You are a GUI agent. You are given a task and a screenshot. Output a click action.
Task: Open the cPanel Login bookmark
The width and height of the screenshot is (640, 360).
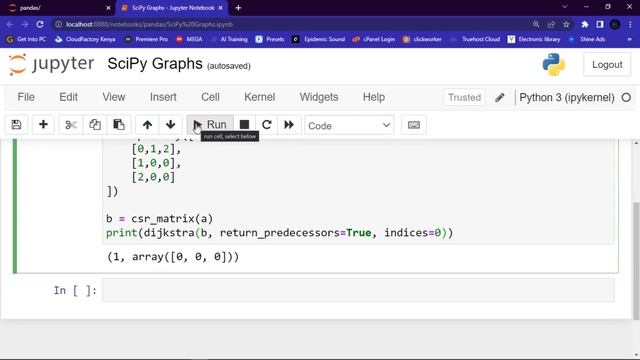373,39
